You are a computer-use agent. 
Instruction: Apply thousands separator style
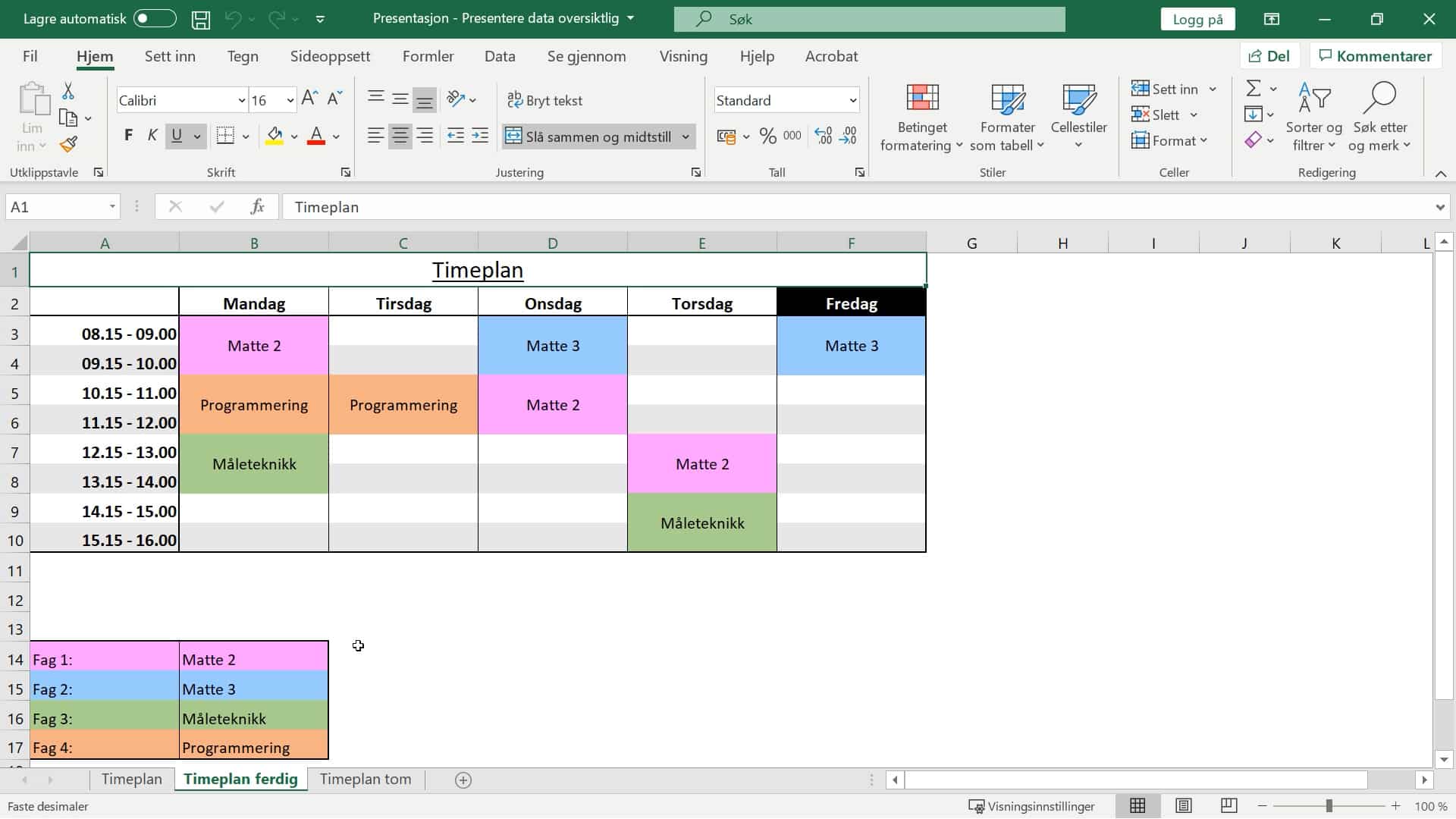click(792, 136)
